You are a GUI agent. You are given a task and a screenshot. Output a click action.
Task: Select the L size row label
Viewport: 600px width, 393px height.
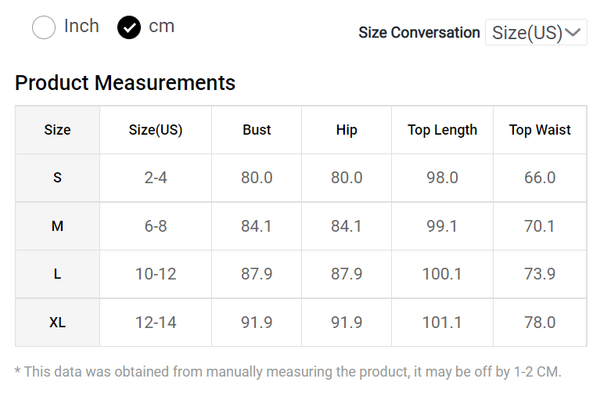tap(57, 274)
